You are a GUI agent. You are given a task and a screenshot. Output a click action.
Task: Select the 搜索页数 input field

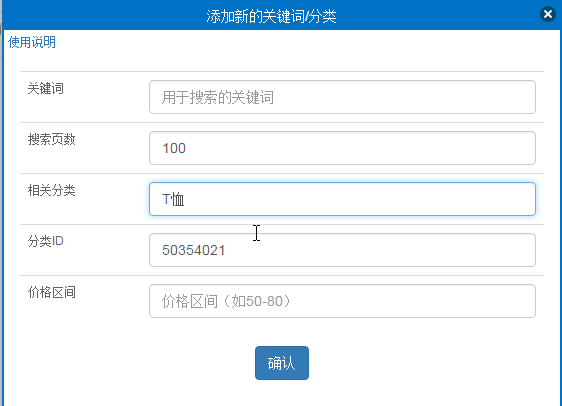(x=342, y=148)
